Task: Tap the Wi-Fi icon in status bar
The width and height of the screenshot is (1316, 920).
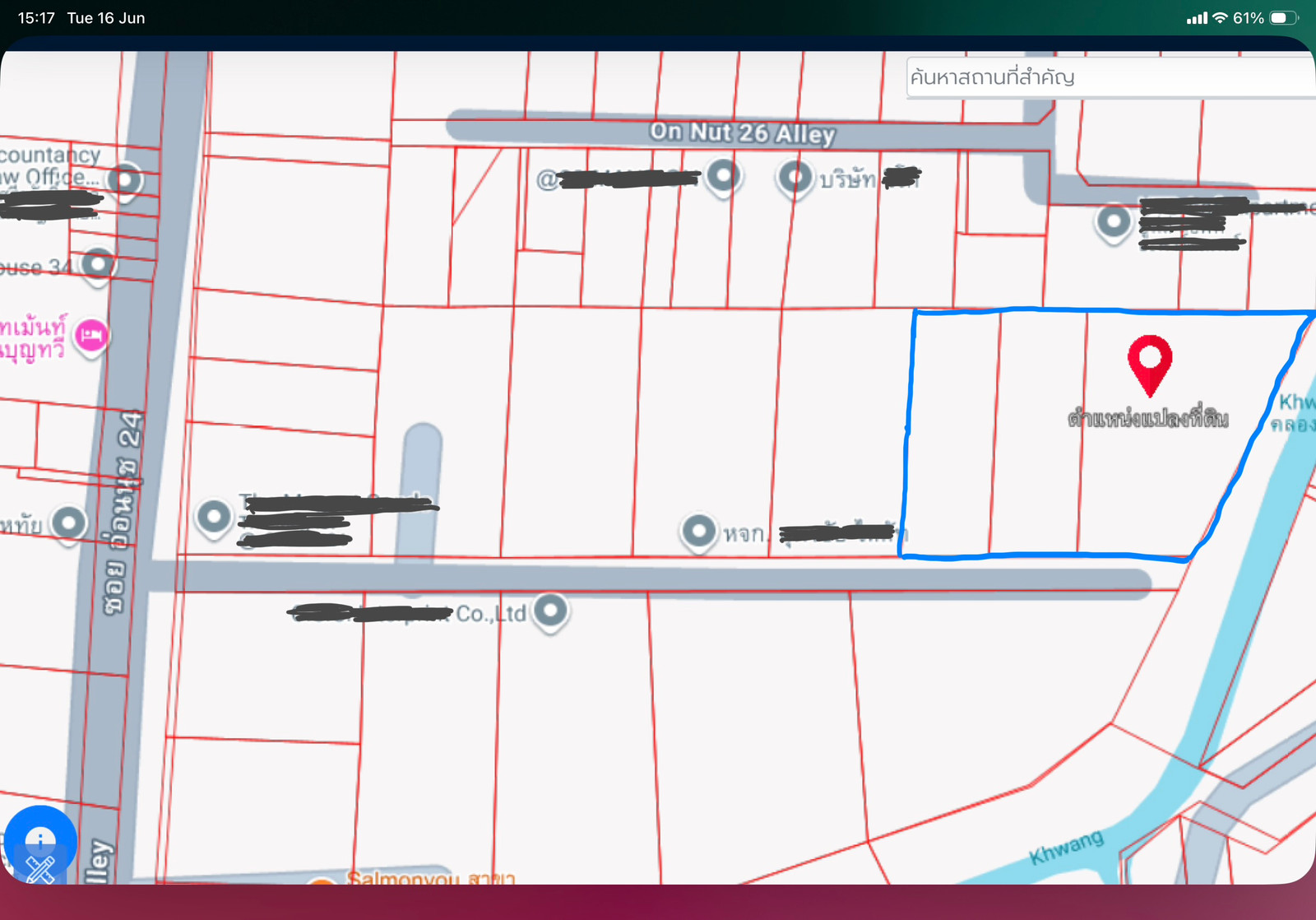Action: coord(1220,18)
